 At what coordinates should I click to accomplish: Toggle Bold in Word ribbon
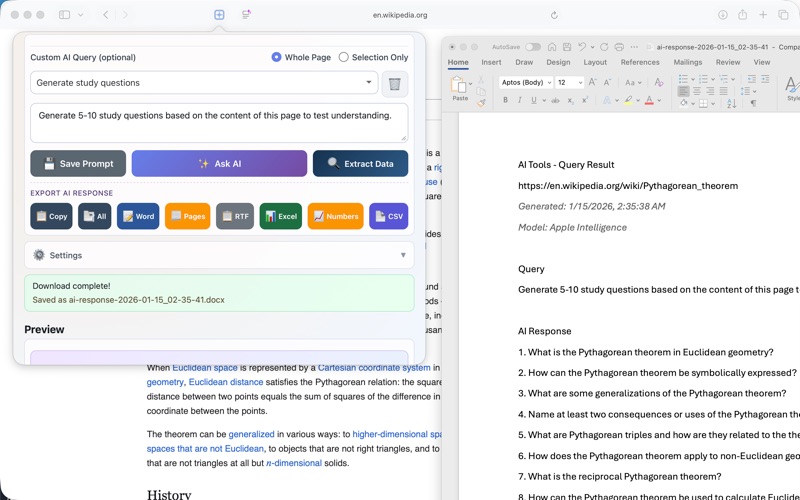click(505, 101)
